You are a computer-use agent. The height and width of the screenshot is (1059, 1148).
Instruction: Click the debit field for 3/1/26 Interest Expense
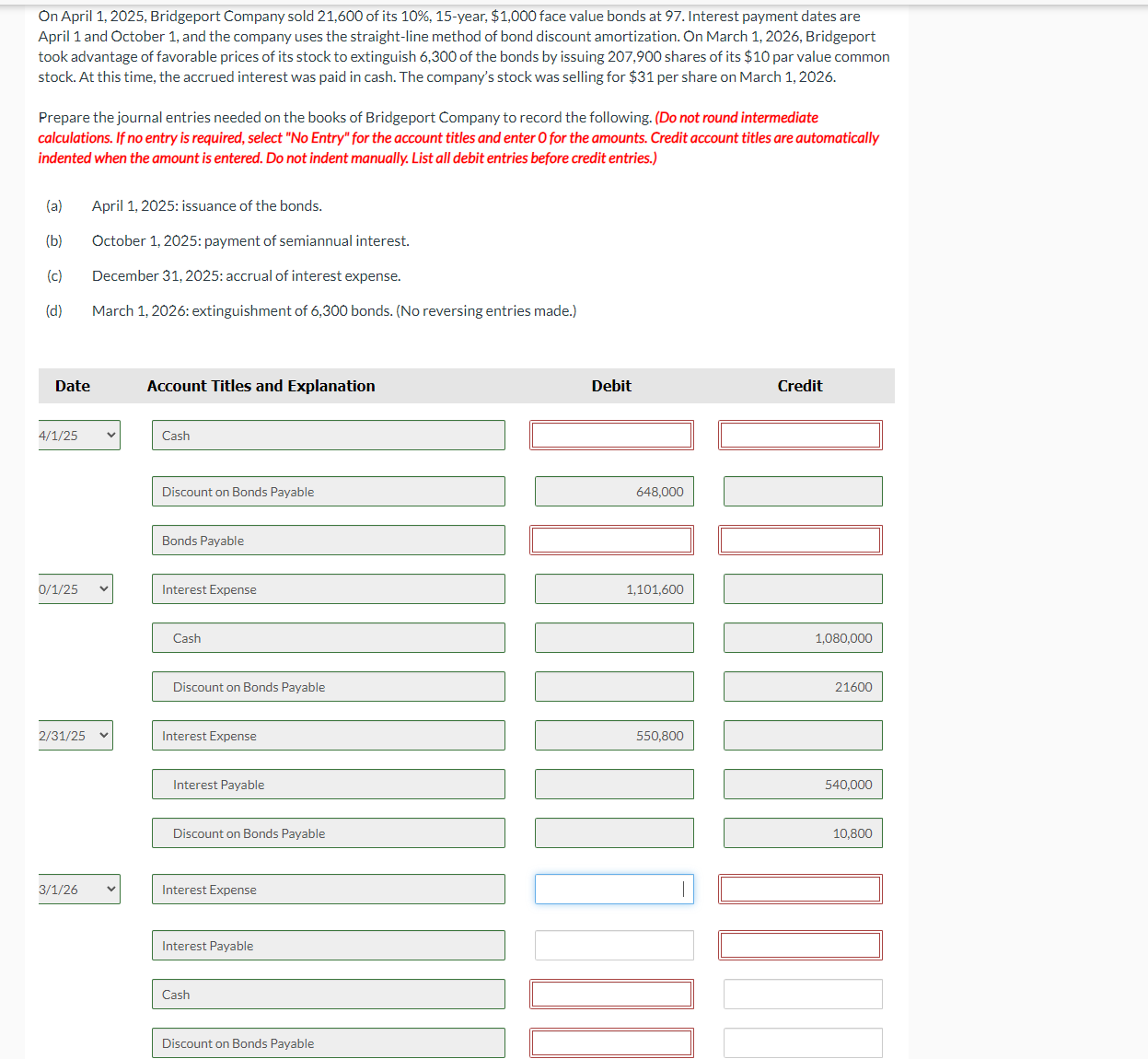[614, 890]
